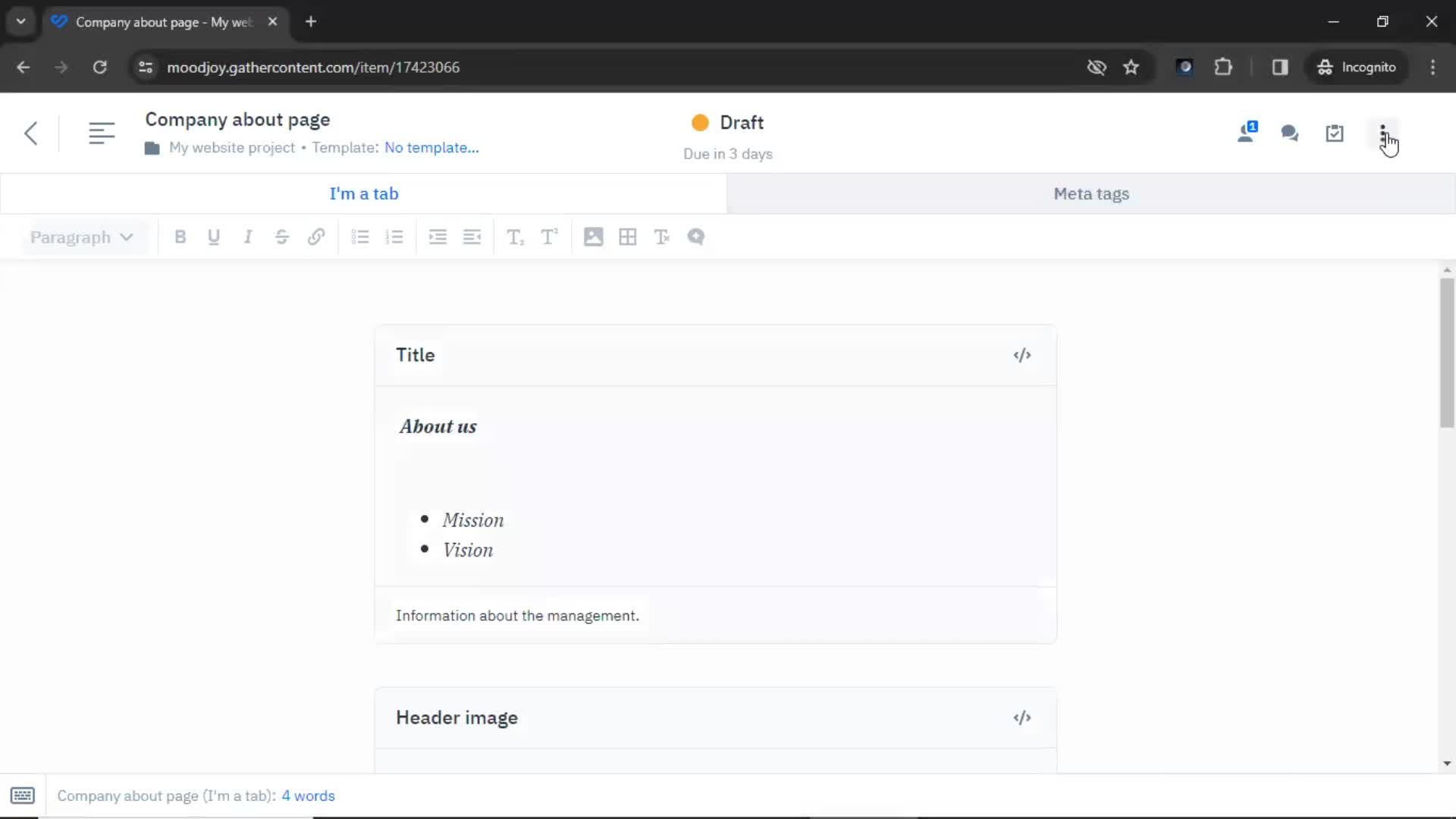Screen dimensions: 1456x819
Task: Click the insert table icon
Action: click(627, 237)
